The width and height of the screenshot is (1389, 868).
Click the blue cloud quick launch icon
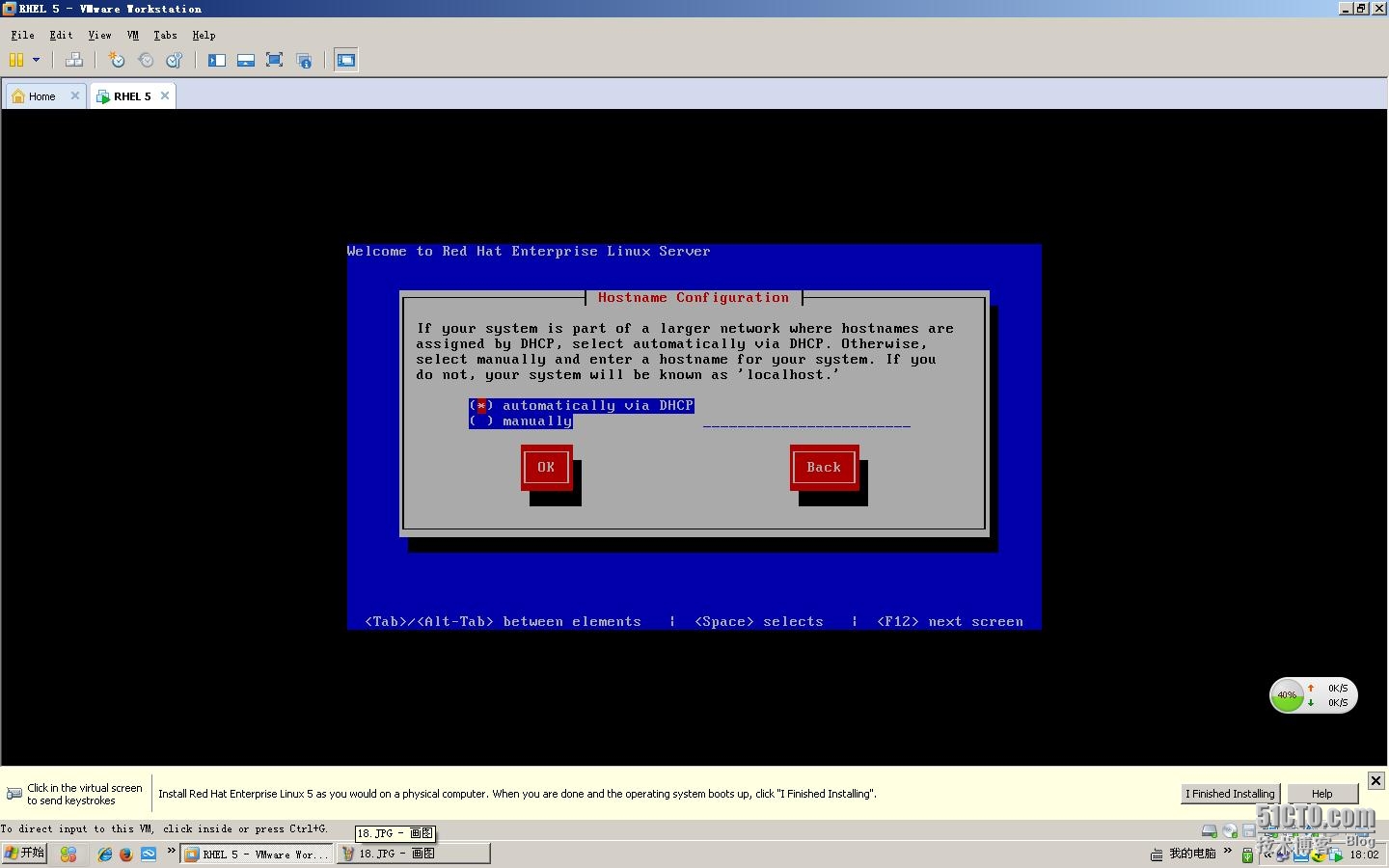click(149, 854)
